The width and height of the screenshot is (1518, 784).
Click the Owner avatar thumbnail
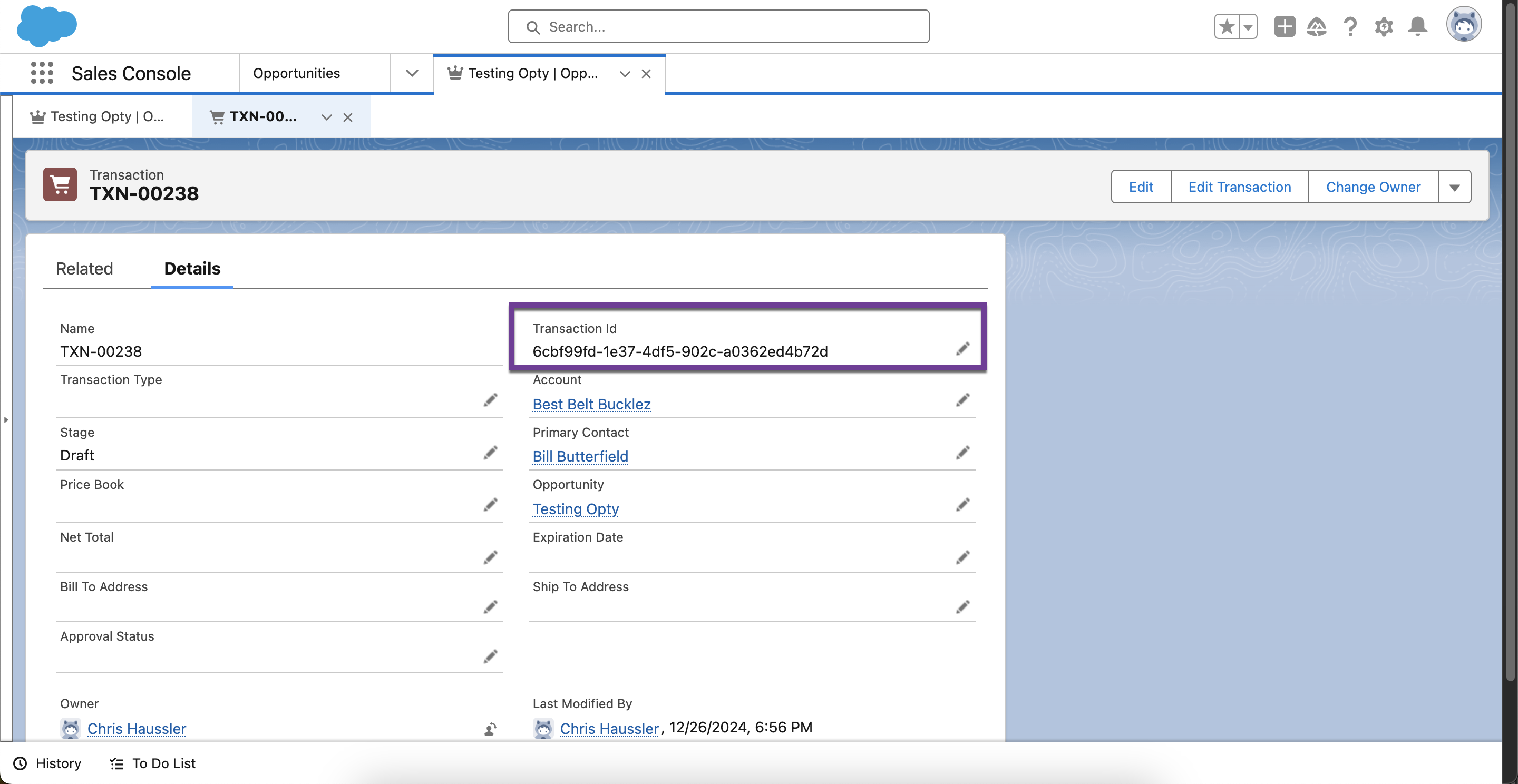coord(71,729)
